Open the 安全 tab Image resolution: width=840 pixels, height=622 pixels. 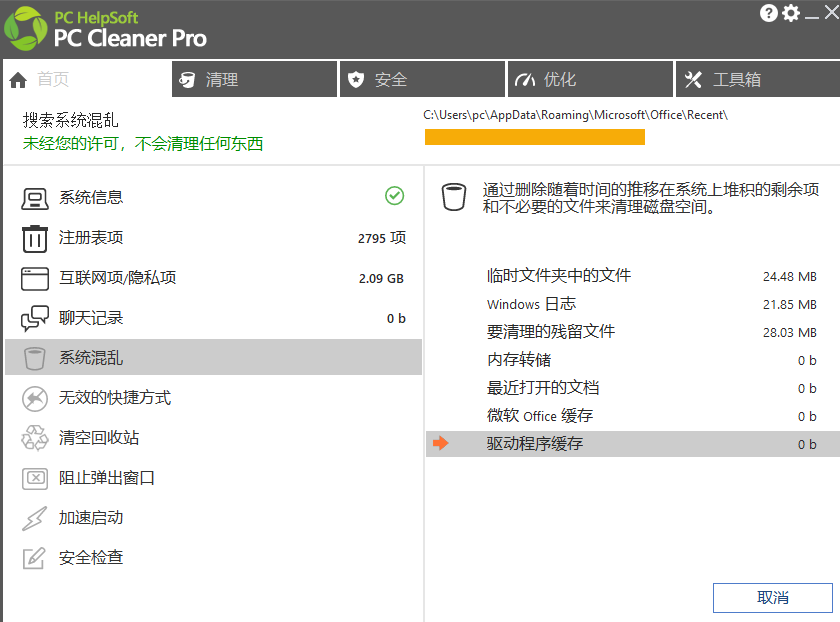422,80
